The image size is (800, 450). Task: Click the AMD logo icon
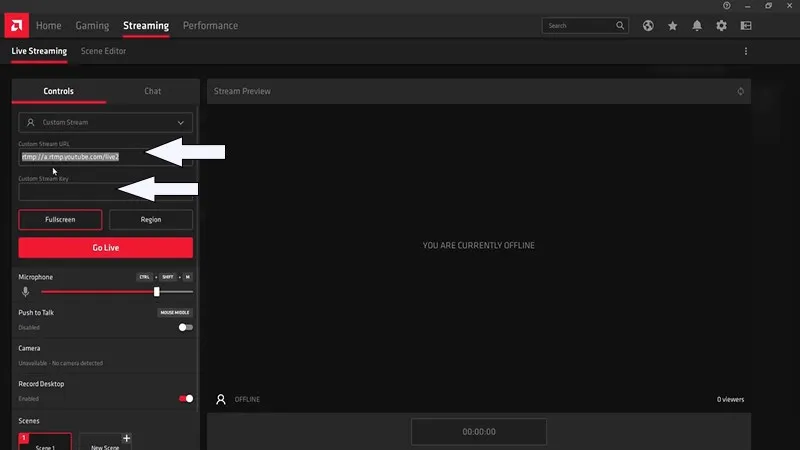click(x=17, y=26)
